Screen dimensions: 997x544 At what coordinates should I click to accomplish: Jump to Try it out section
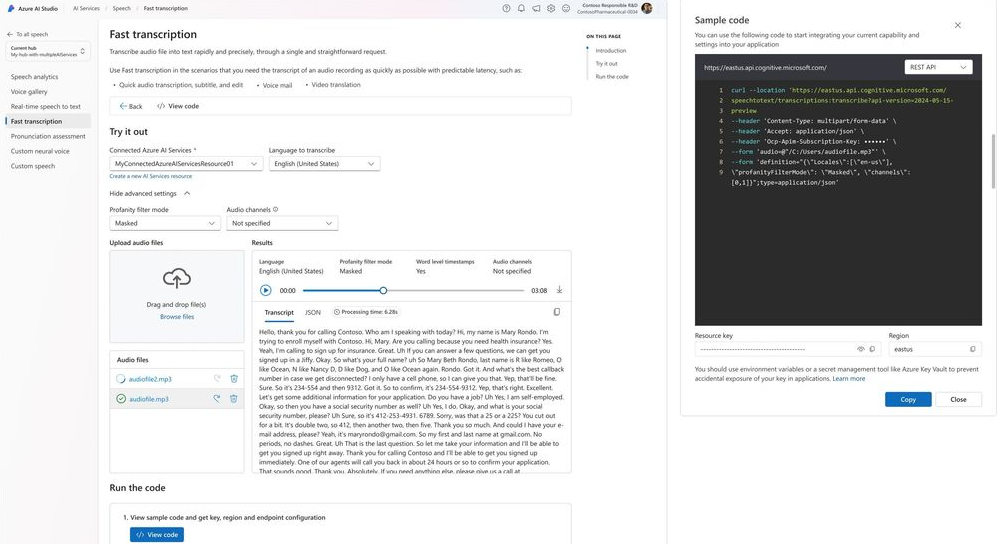click(x=607, y=64)
